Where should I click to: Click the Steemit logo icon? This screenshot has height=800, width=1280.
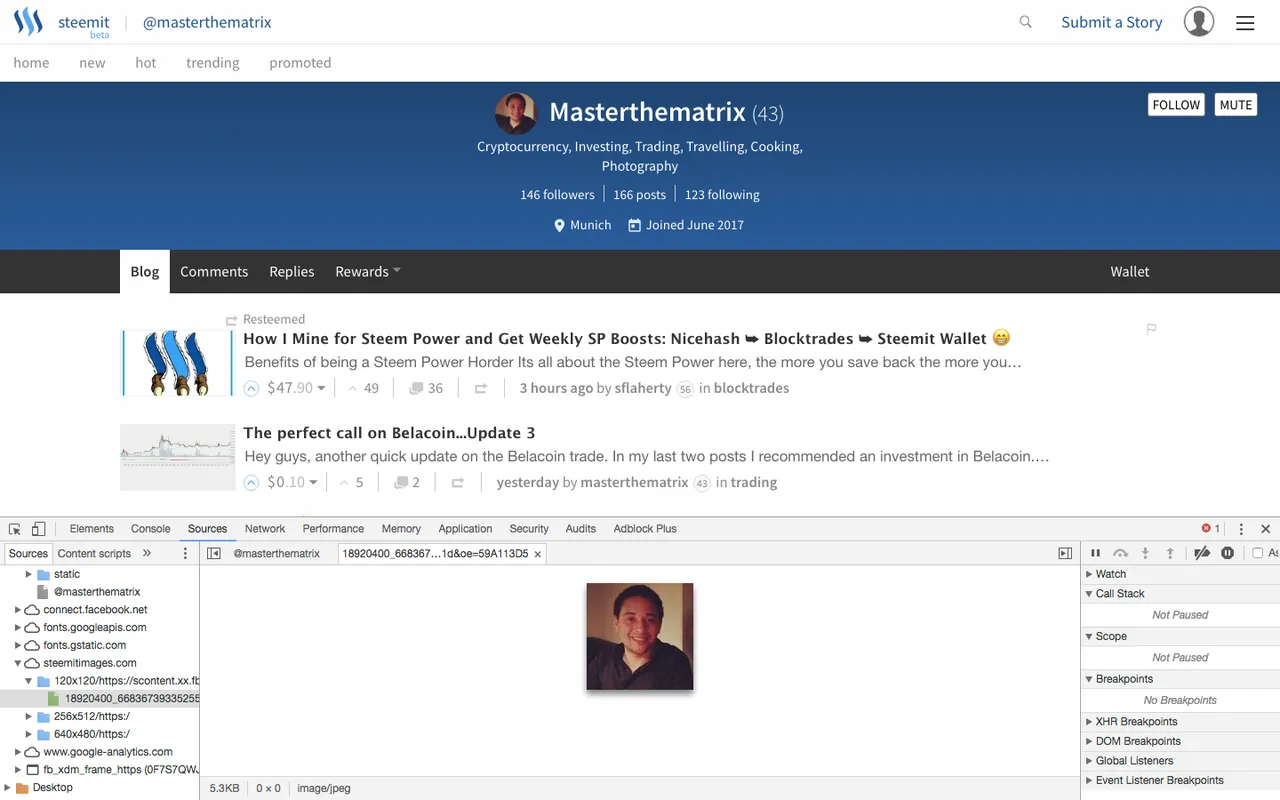[28, 22]
